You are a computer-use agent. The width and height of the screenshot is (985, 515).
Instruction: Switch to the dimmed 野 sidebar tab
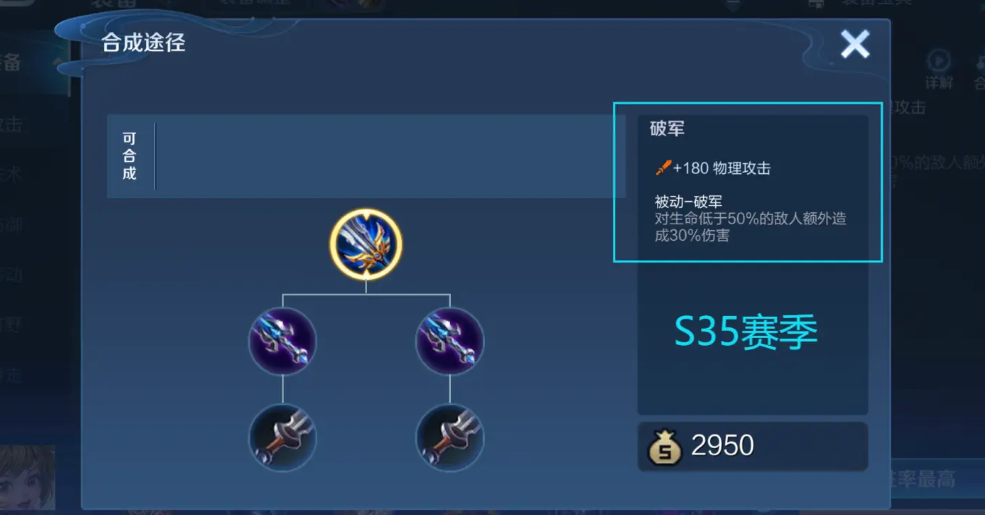coord(11,325)
